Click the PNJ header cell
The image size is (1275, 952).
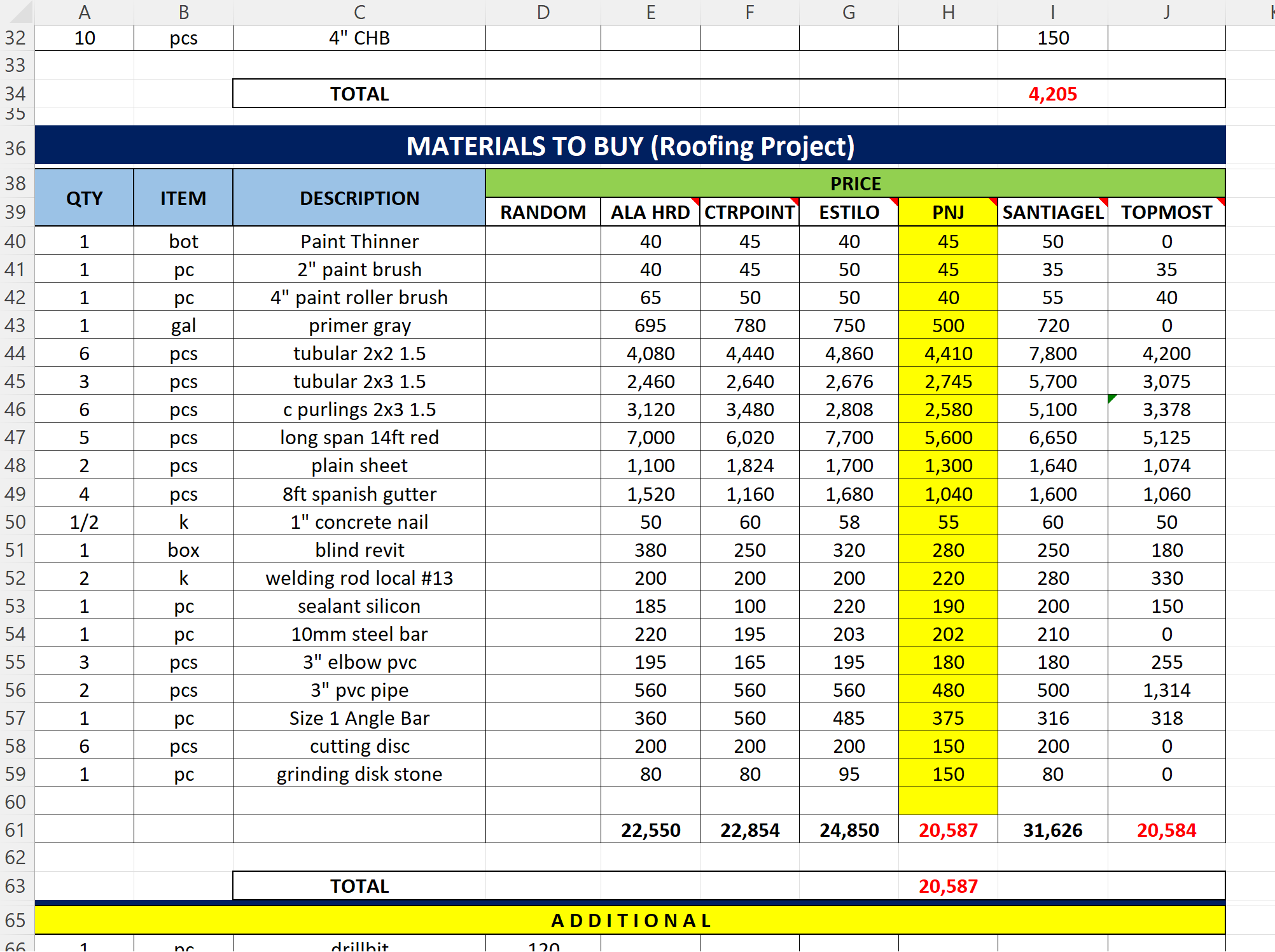point(947,212)
